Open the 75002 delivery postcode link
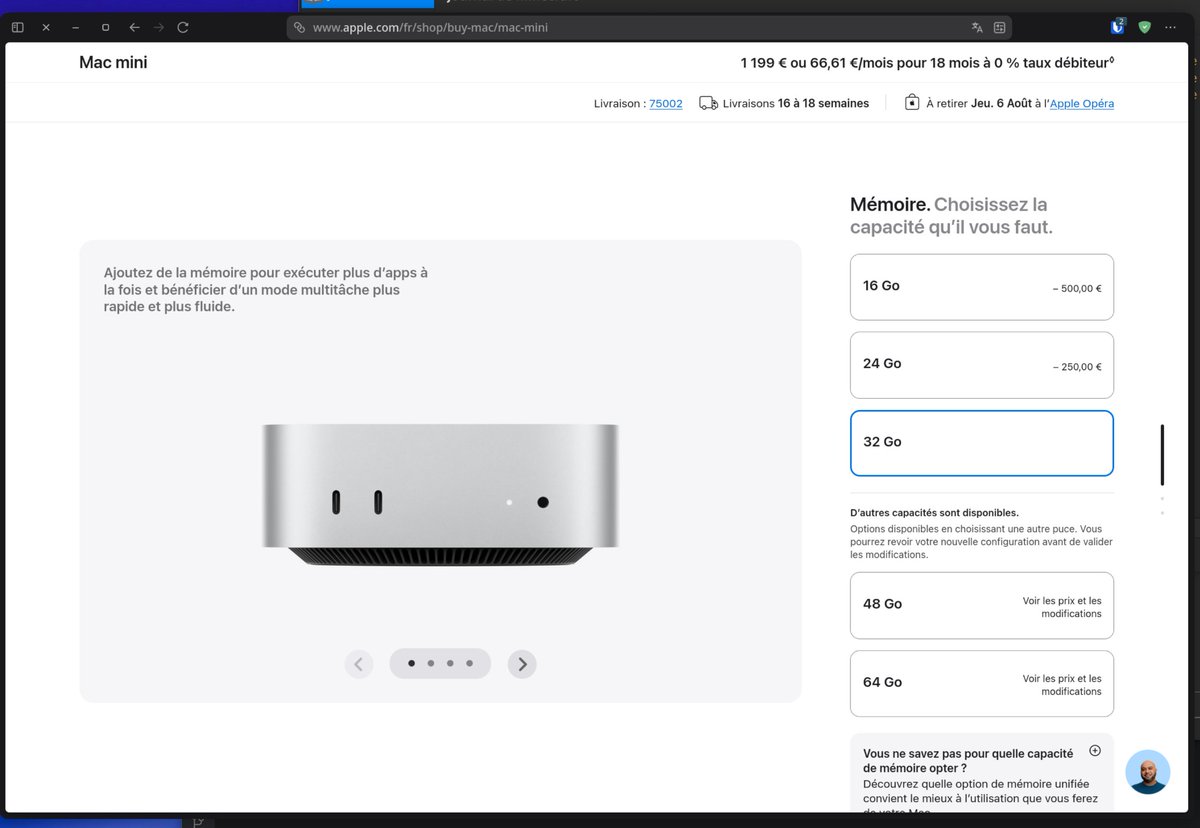 [x=666, y=103]
